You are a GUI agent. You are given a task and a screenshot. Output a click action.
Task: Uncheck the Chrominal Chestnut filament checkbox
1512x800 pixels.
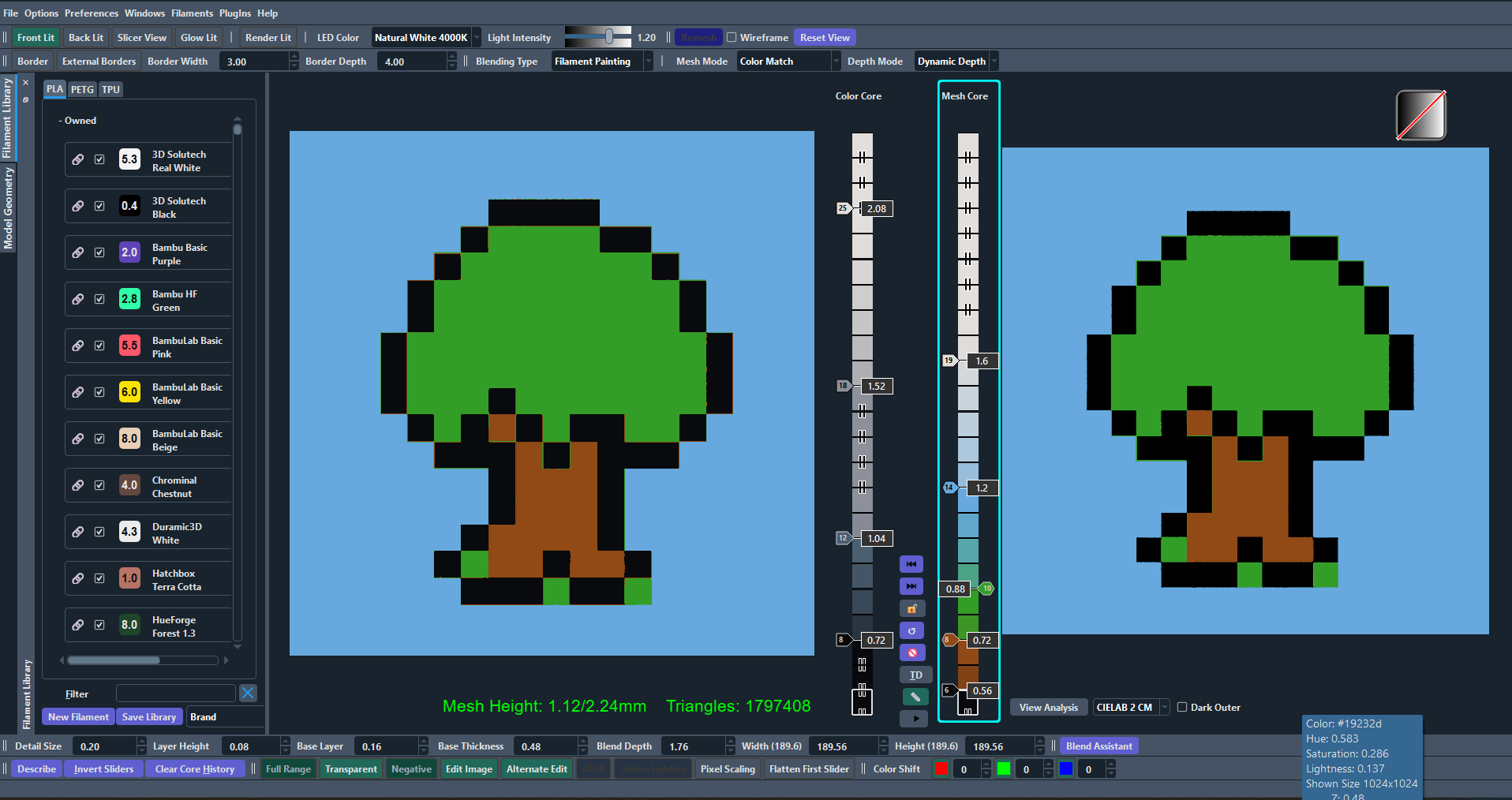(99, 485)
